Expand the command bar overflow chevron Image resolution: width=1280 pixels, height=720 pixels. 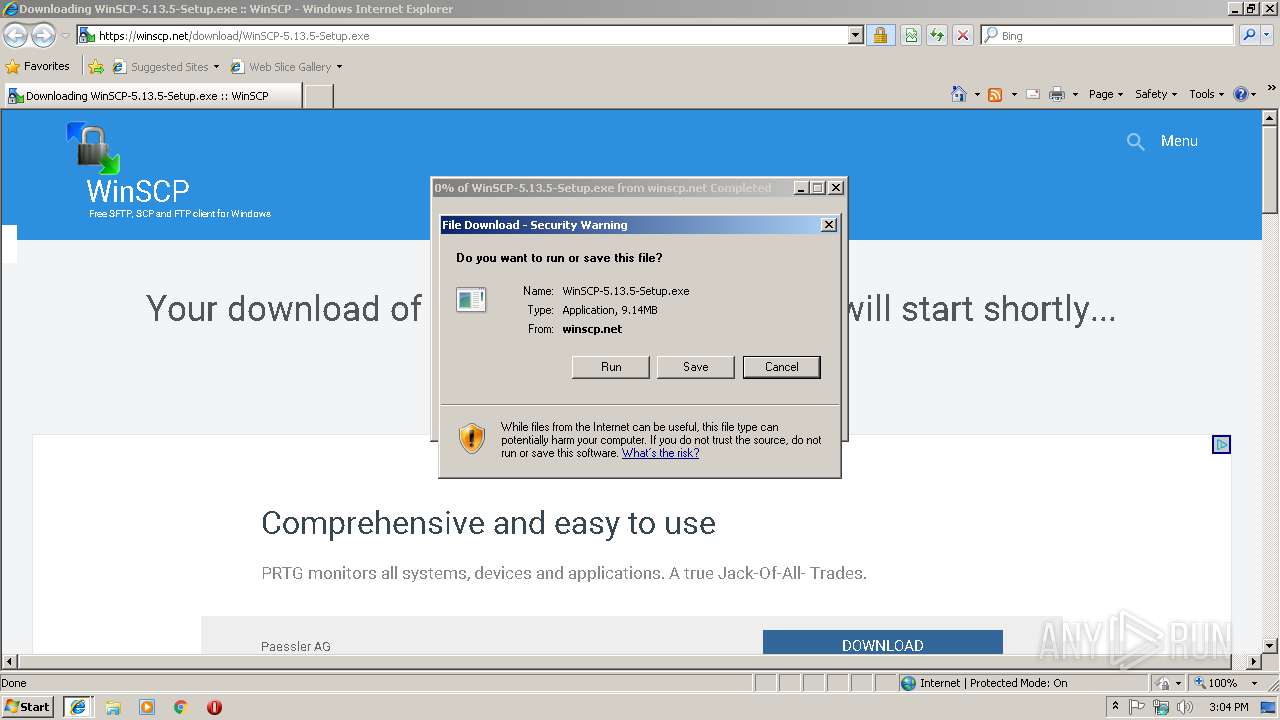coord(1272,88)
